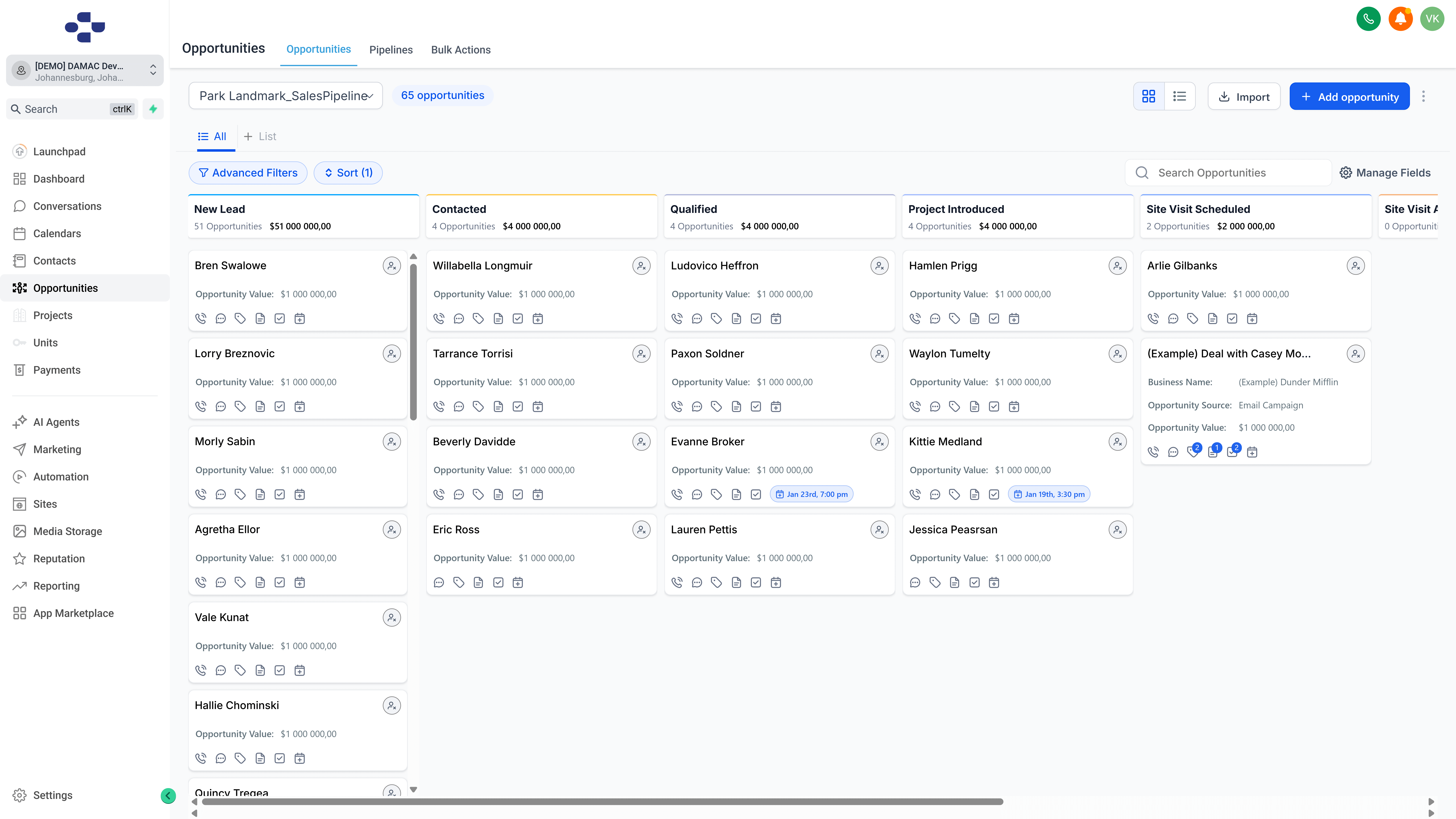1456x819 pixels.
Task: Open tags icon on Willabella Longmuir card
Action: click(478, 318)
